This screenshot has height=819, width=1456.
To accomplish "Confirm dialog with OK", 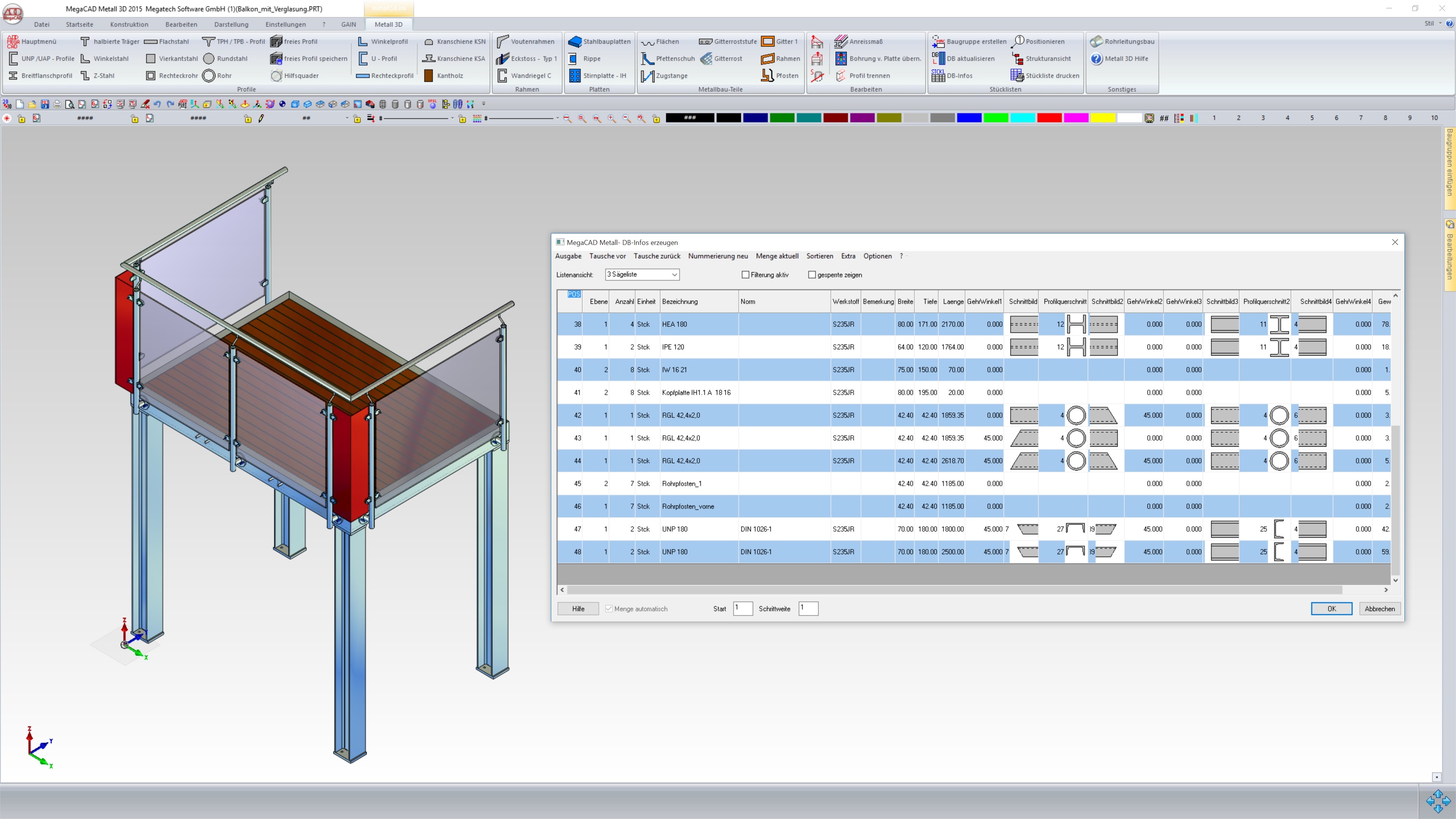I will [x=1332, y=609].
